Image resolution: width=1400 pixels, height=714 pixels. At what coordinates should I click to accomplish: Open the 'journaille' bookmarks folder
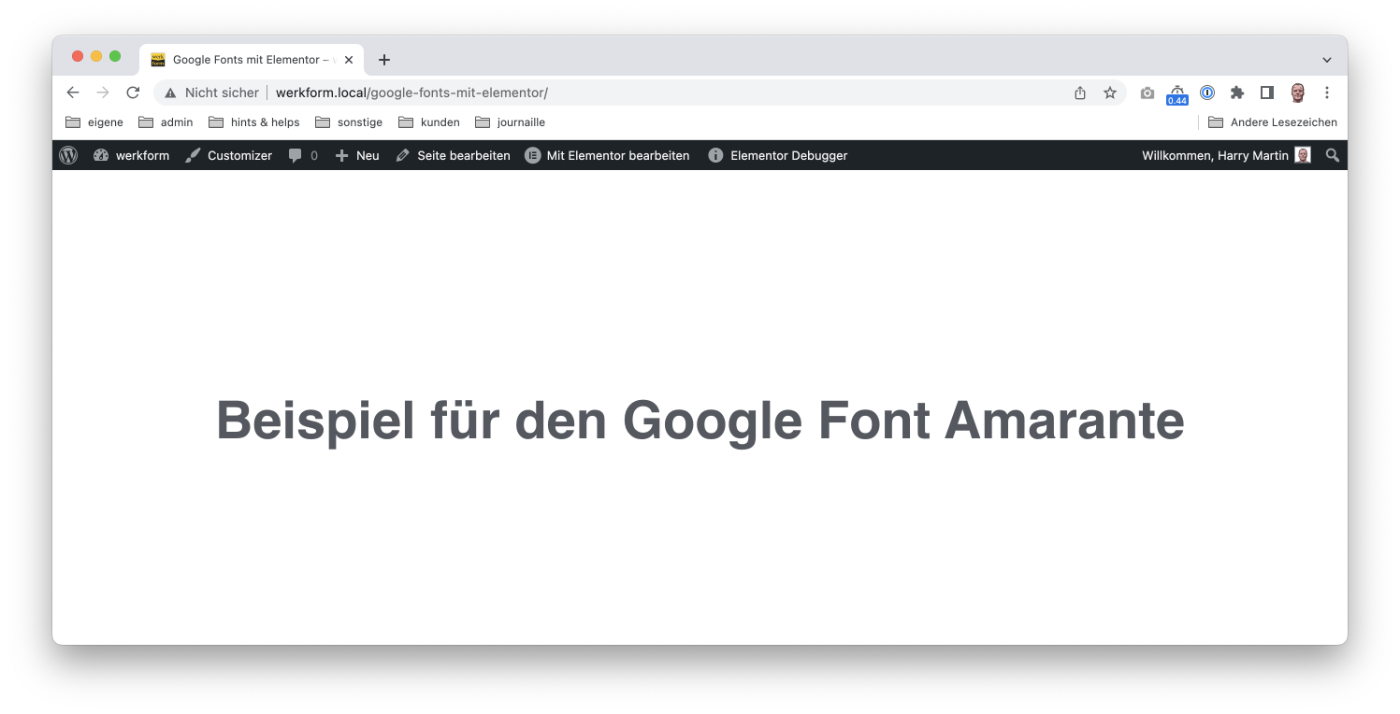click(x=510, y=122)
